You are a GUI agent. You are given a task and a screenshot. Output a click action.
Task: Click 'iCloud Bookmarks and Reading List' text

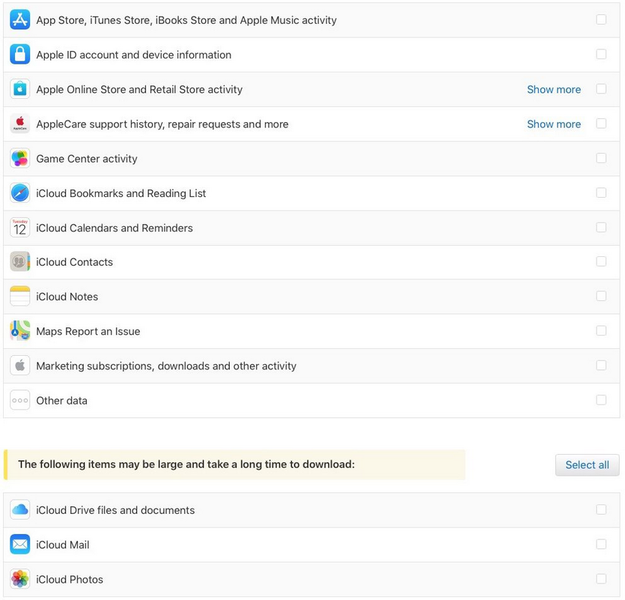121,193
